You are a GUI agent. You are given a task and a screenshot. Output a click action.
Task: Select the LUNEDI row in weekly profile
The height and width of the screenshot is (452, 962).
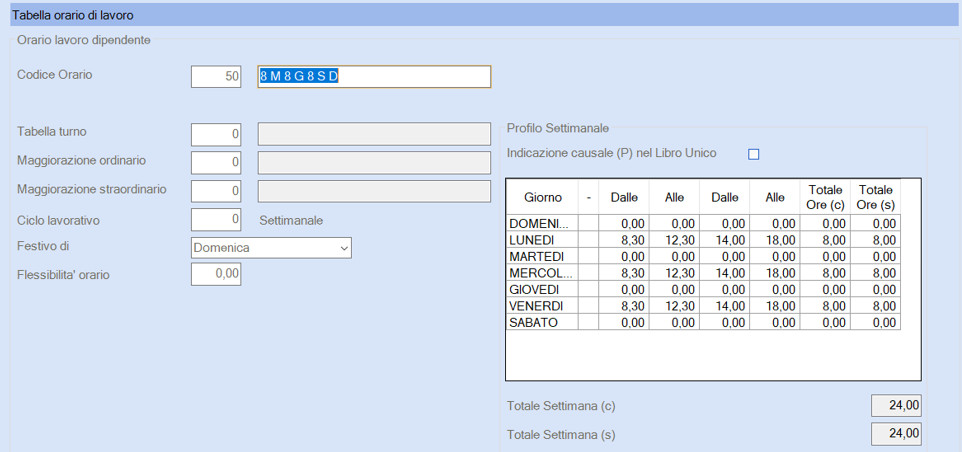click(x=703, y=240)
